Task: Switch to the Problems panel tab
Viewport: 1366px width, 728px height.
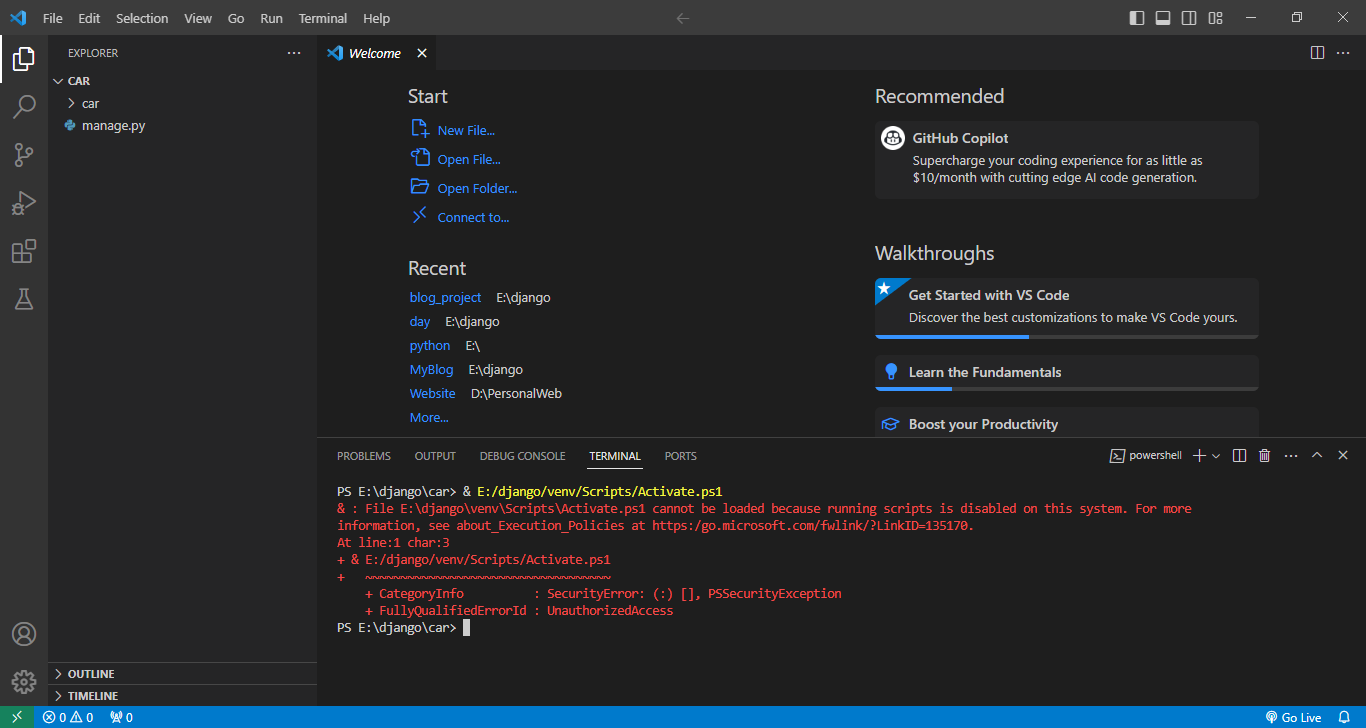Action: [364, 456]
